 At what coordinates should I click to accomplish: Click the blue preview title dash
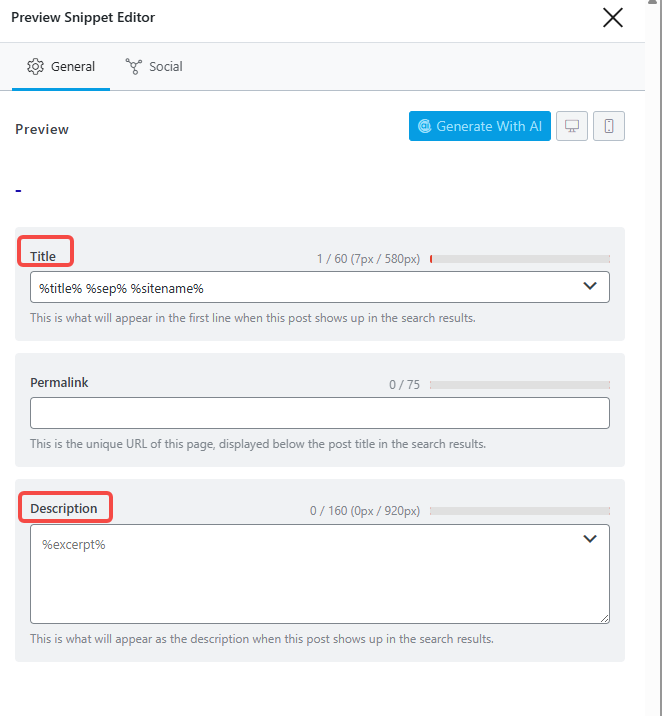tap(19, 190)
